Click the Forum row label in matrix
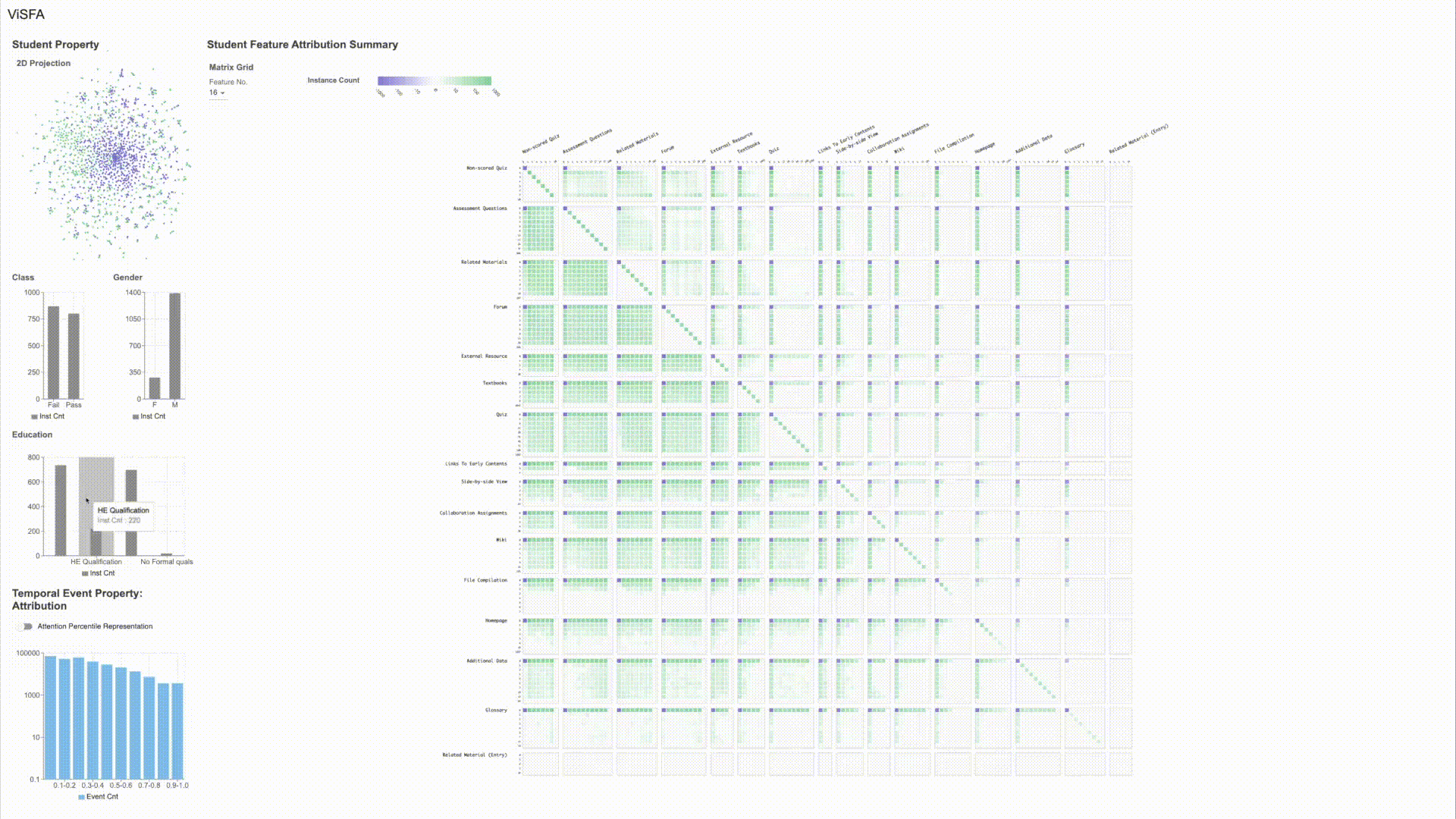 500,307
